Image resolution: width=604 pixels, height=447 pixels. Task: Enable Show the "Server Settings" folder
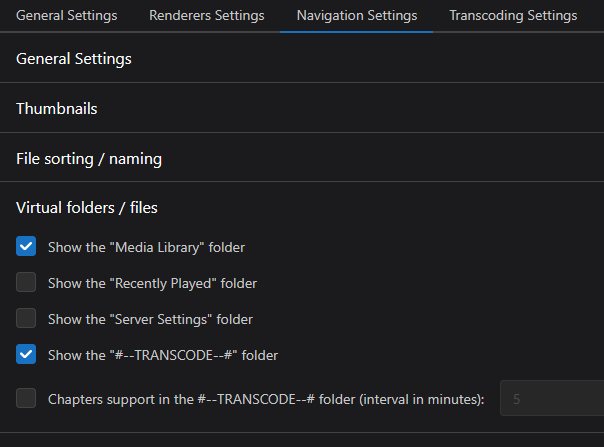(x=26, y=318)
